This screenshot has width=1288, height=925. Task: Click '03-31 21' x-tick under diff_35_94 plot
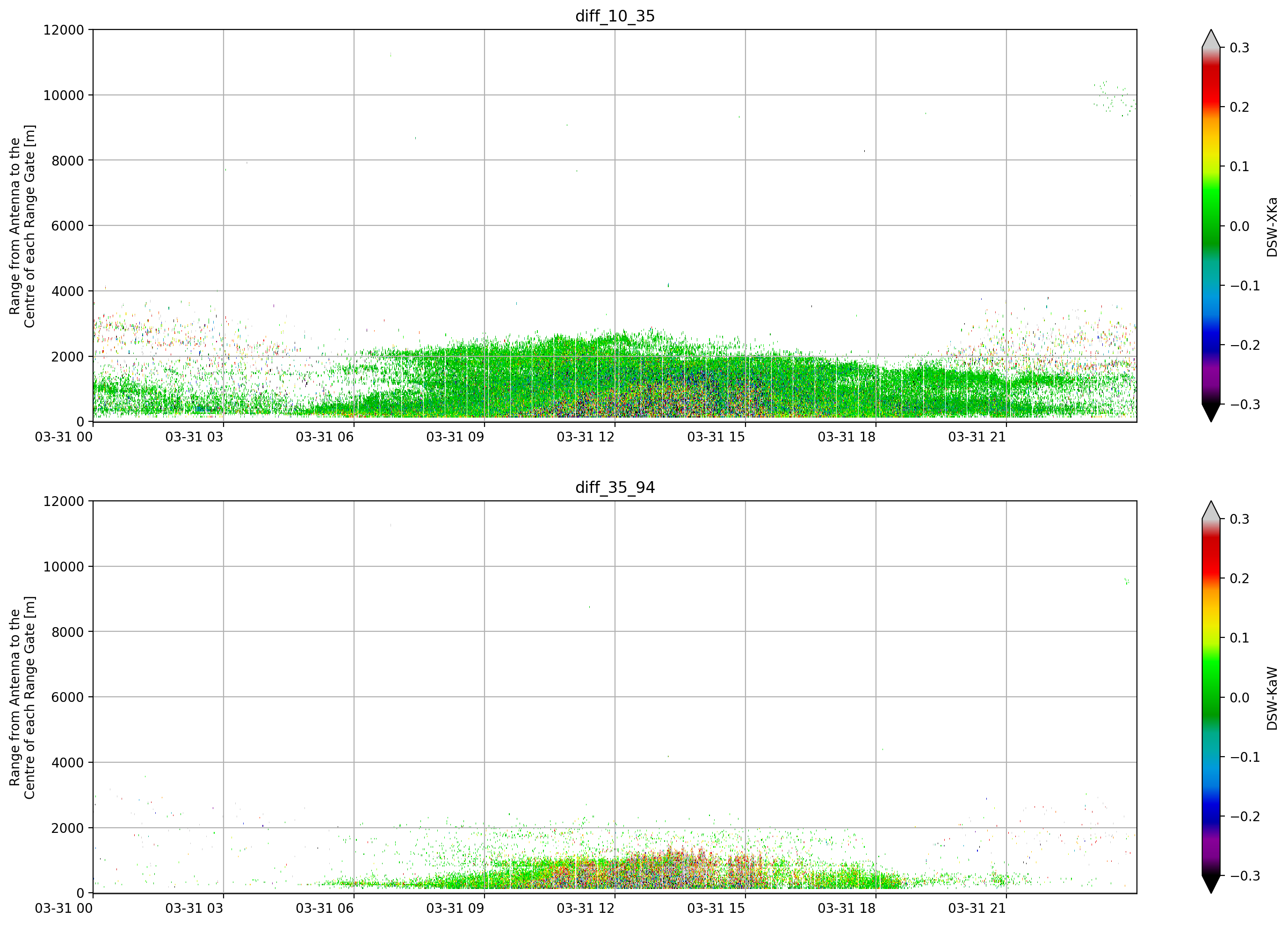coord(977,909)
